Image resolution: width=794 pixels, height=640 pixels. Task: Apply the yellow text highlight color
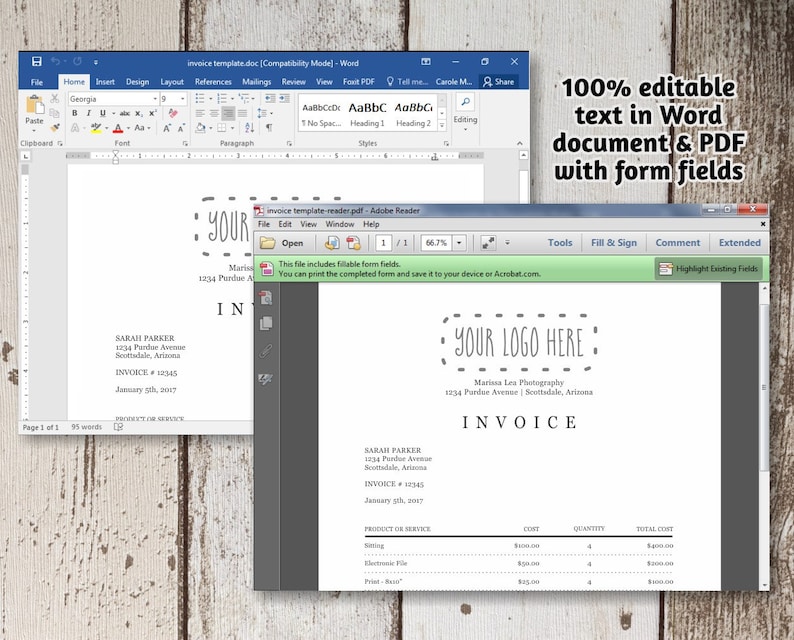pyautogui.click(x=96, y=128)
